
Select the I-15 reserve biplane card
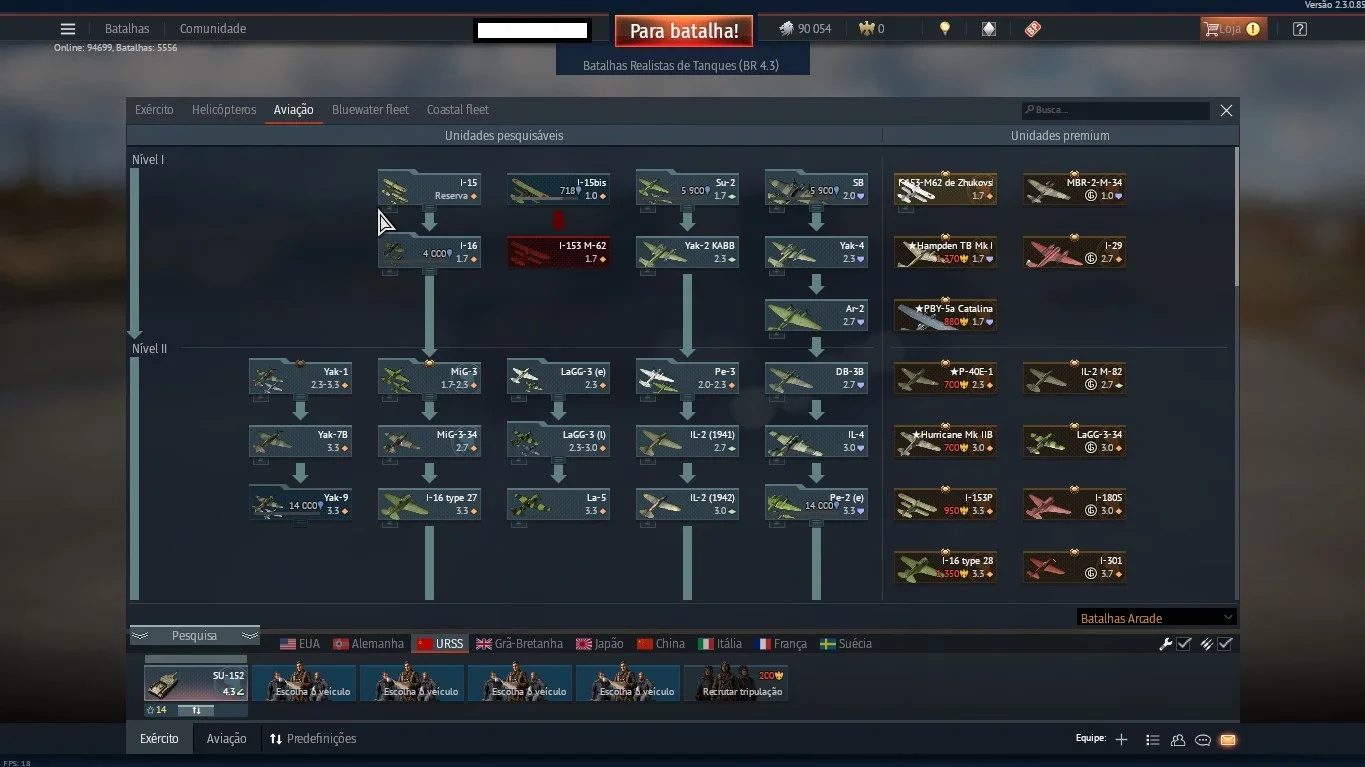click(x=429, y=189)
